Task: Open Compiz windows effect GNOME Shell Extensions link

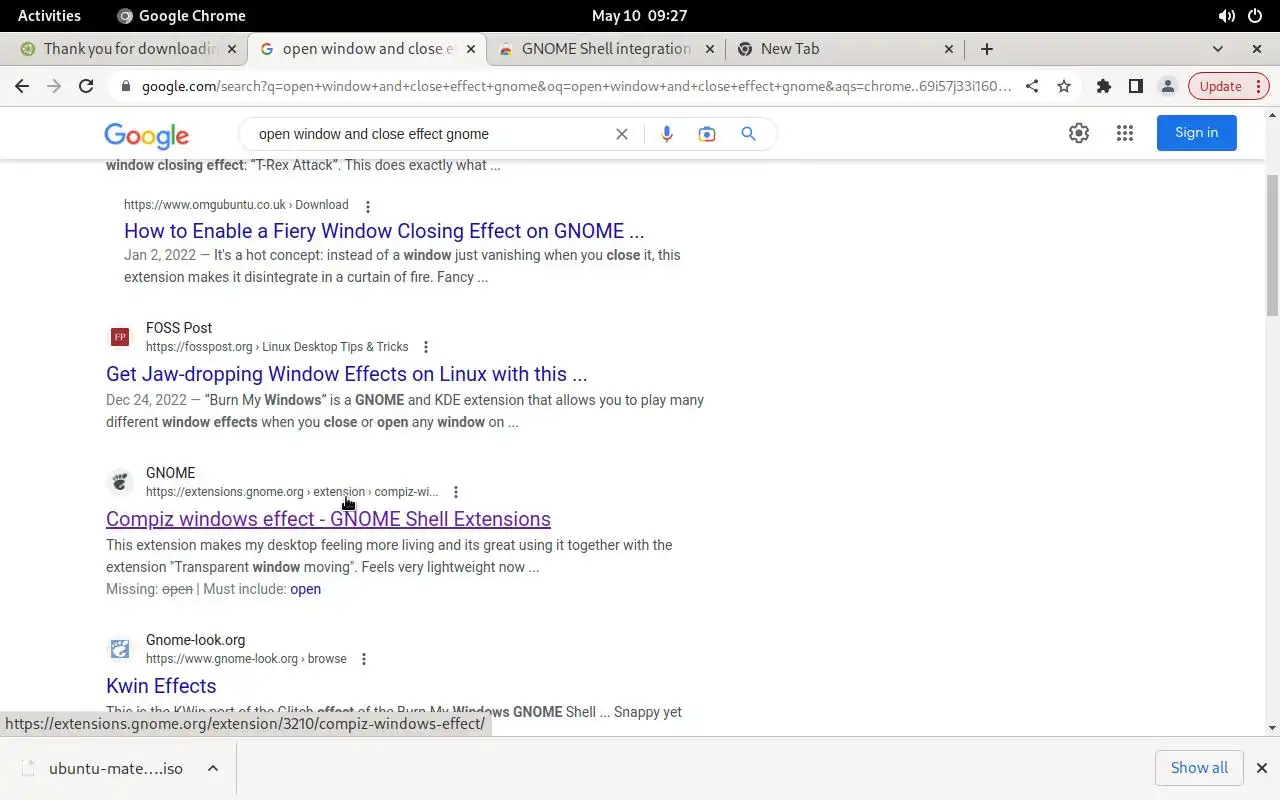Action: pyautogui.click(x=328, y=519)
